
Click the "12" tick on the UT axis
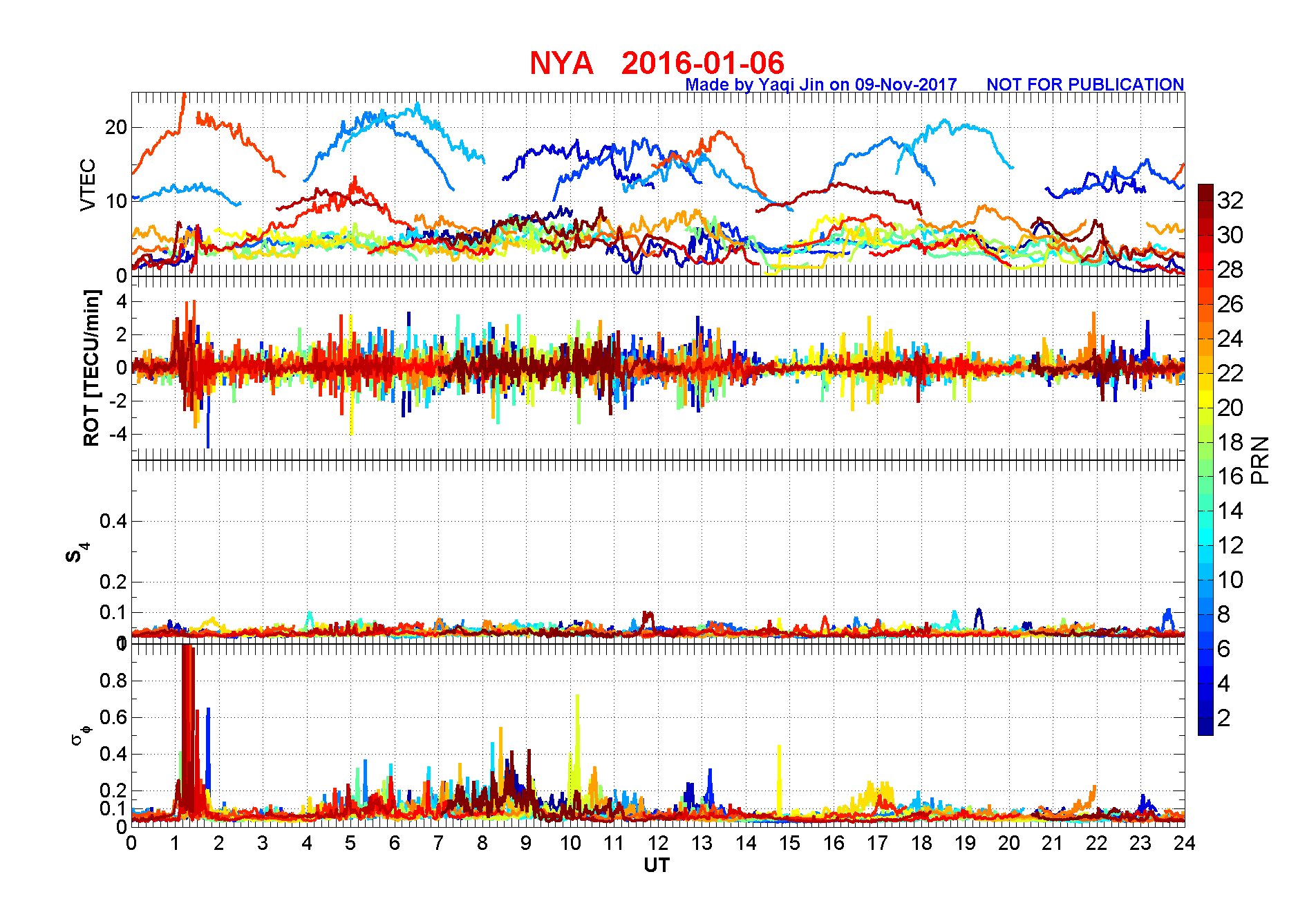pos(658,843)
